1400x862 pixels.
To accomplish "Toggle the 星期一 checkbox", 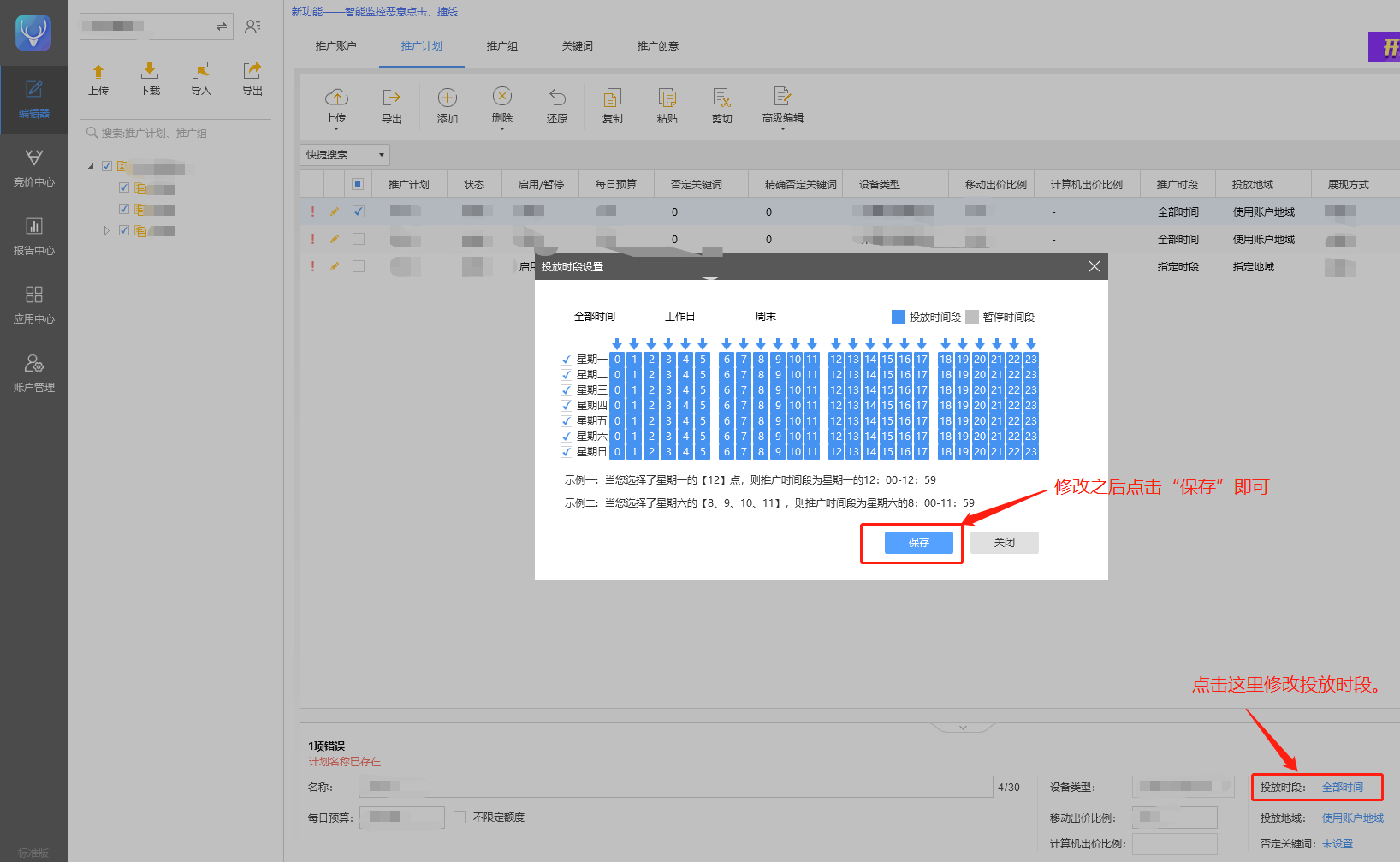I will pyautogui.click(x=566, y=360).
